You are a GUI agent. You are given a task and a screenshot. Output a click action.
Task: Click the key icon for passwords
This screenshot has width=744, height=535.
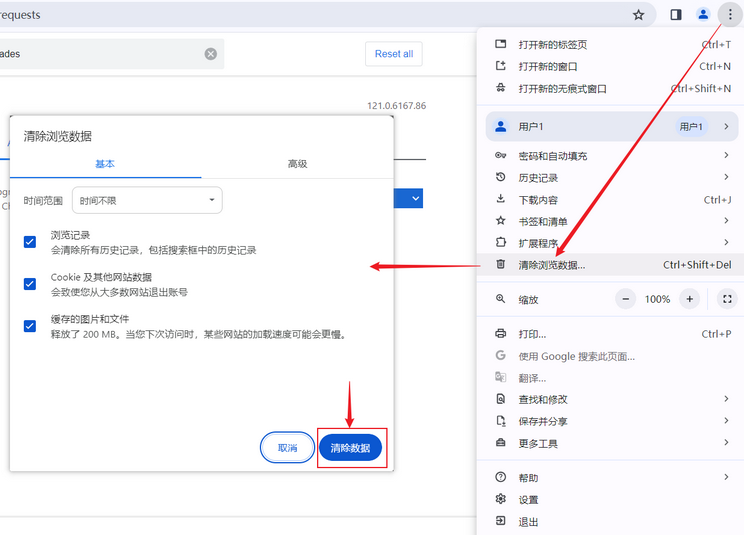click(x=501, y=155)
